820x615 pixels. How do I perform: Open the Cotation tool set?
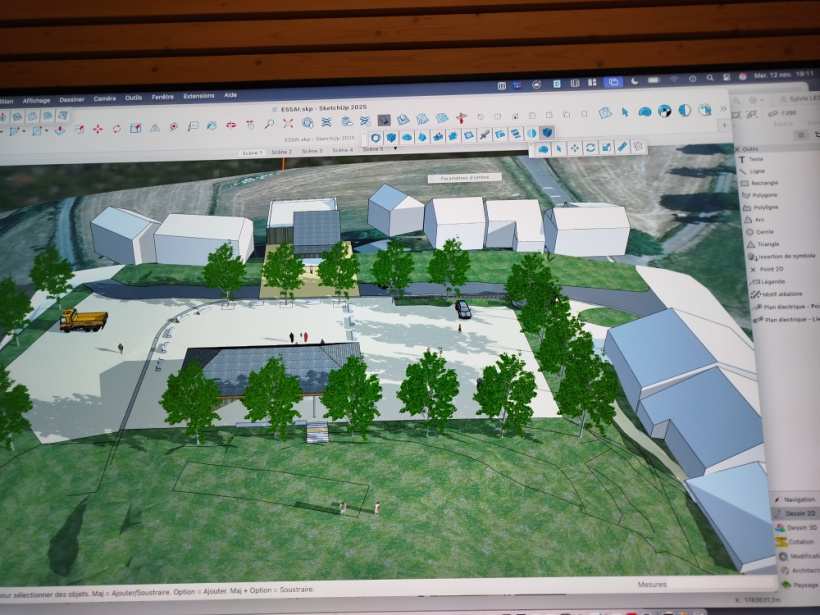[x=797, y=541]
